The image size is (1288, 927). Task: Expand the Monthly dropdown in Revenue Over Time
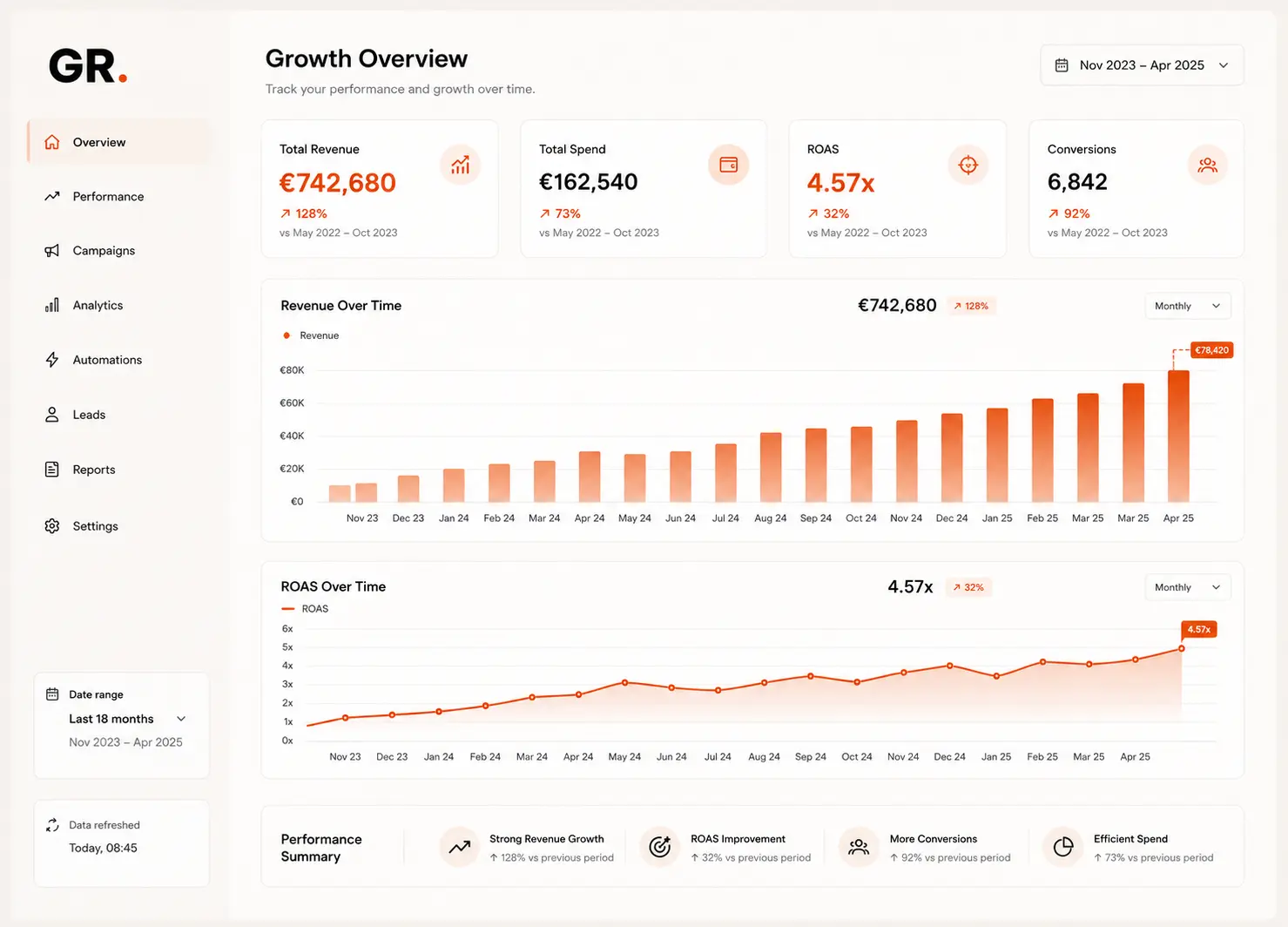click(1187, 306)
